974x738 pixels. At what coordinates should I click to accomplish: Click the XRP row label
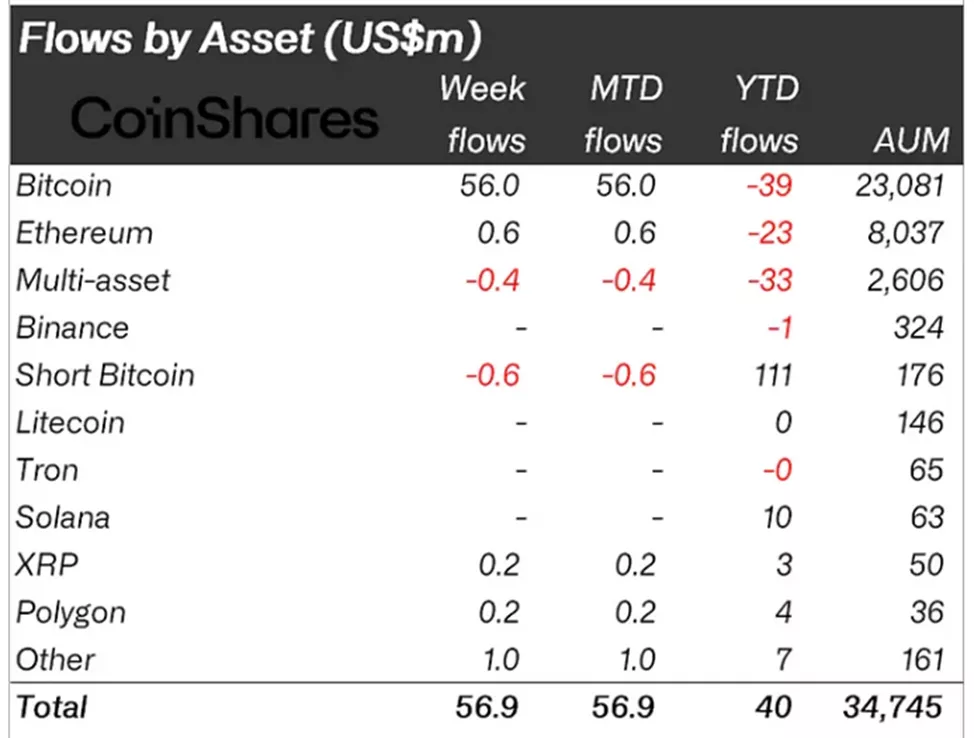point(47,565)
